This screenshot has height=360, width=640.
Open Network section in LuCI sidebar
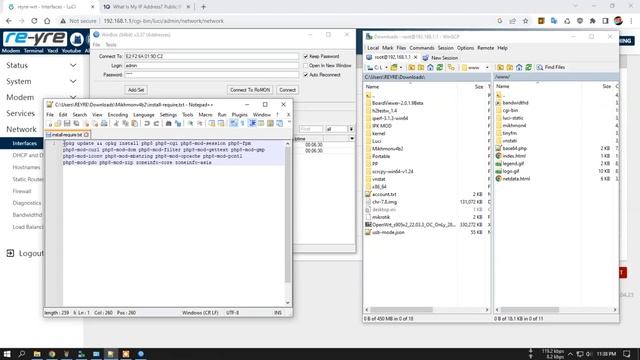pyautogui.click(x=21, y=129)
